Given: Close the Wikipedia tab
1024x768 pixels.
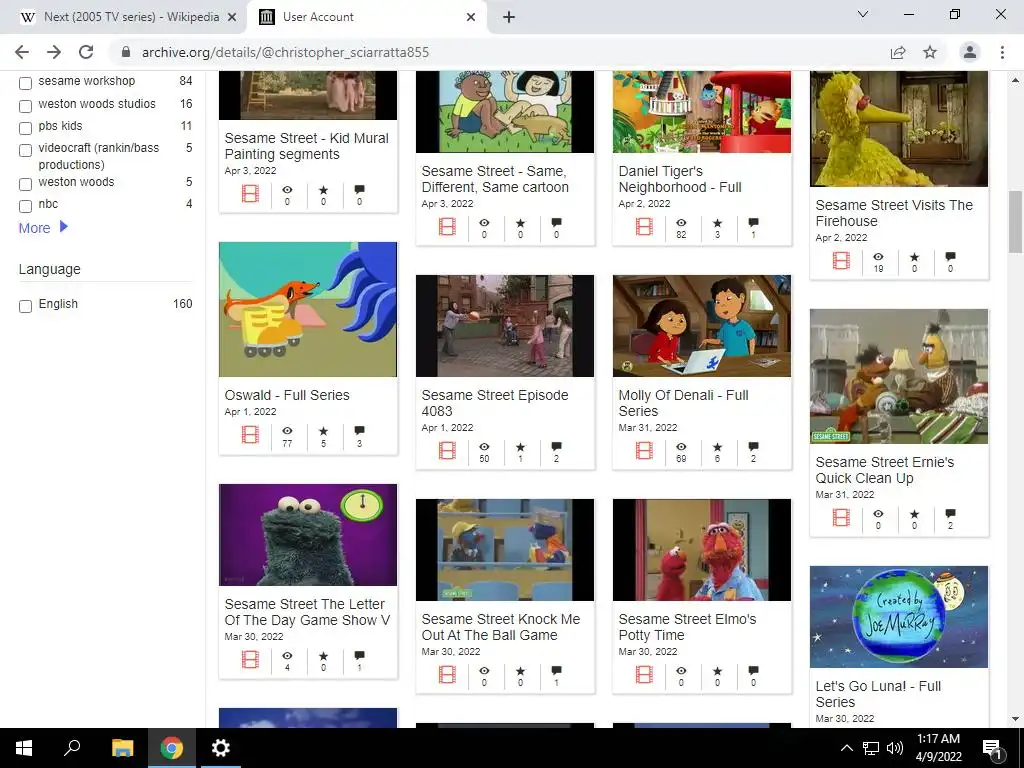Looking at the screenshot, I should pyautogui.click(x=232, y=18).
